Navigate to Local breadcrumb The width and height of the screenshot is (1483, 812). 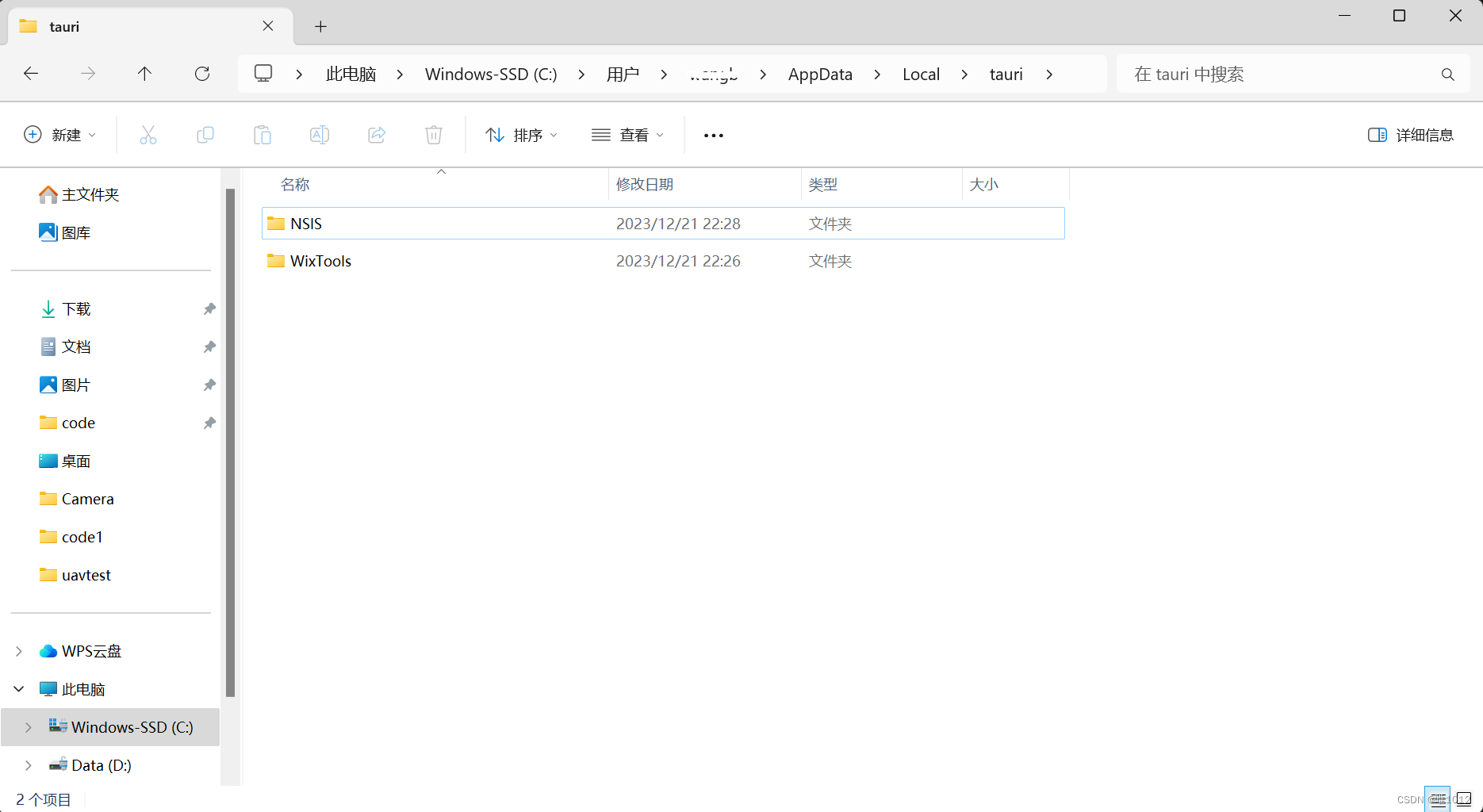(x=921, y=74)
